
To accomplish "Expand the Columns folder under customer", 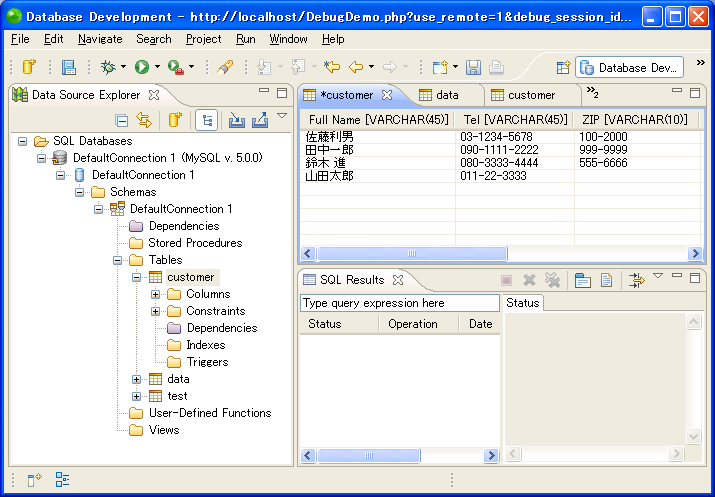I will click(x=155, y=294).
